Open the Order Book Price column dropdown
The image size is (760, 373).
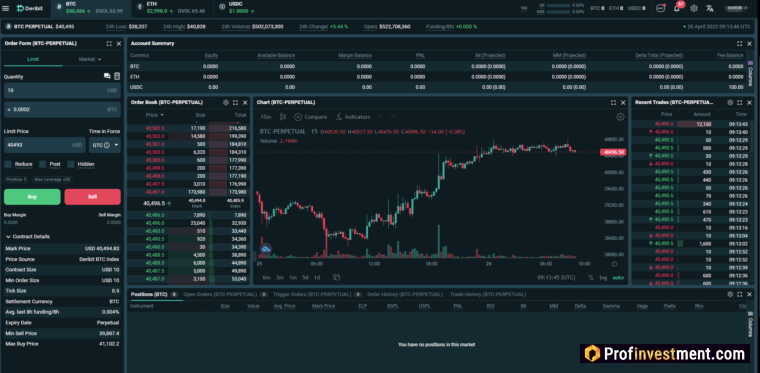155,115
